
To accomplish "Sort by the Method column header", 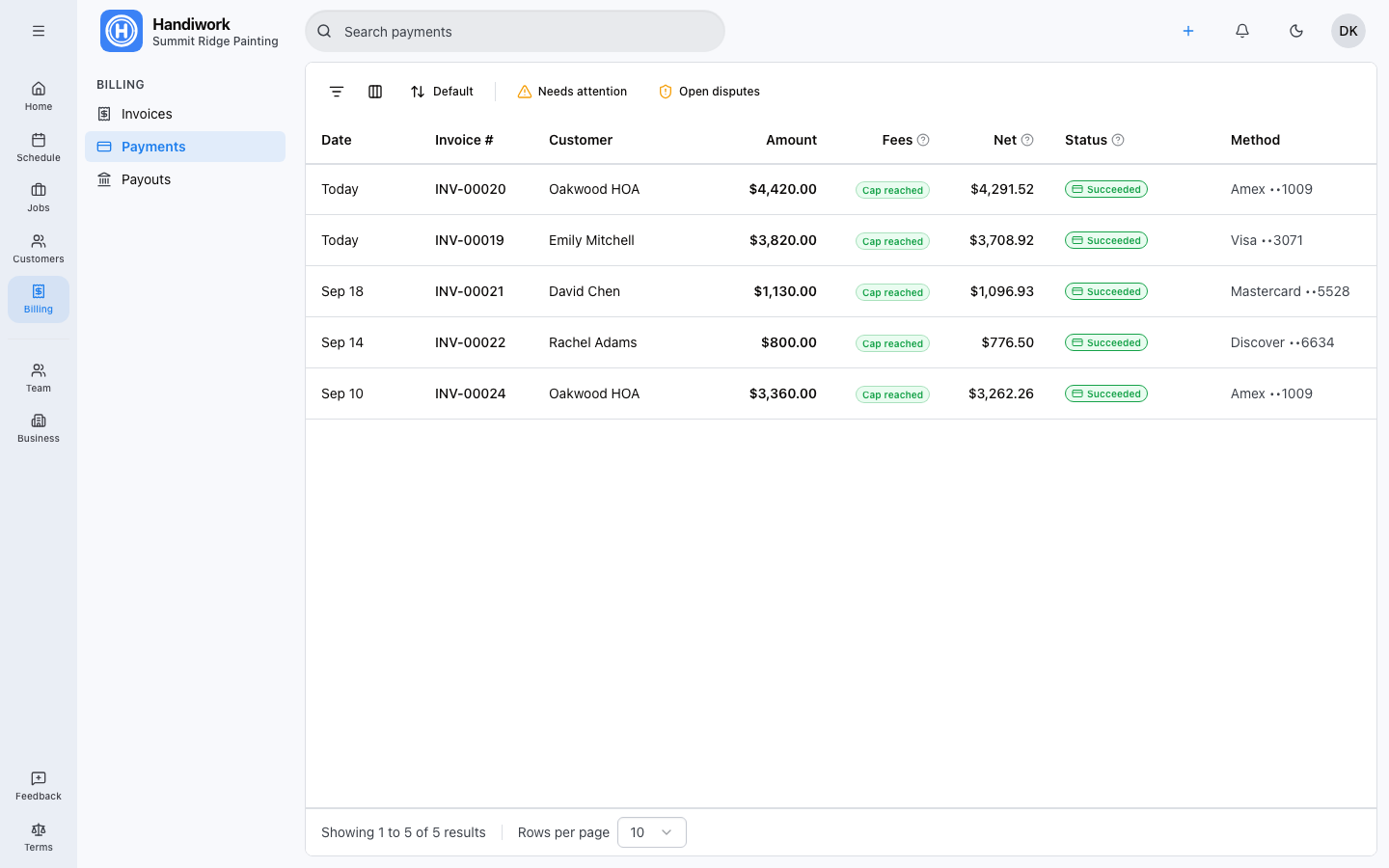I will [1255, 140].
